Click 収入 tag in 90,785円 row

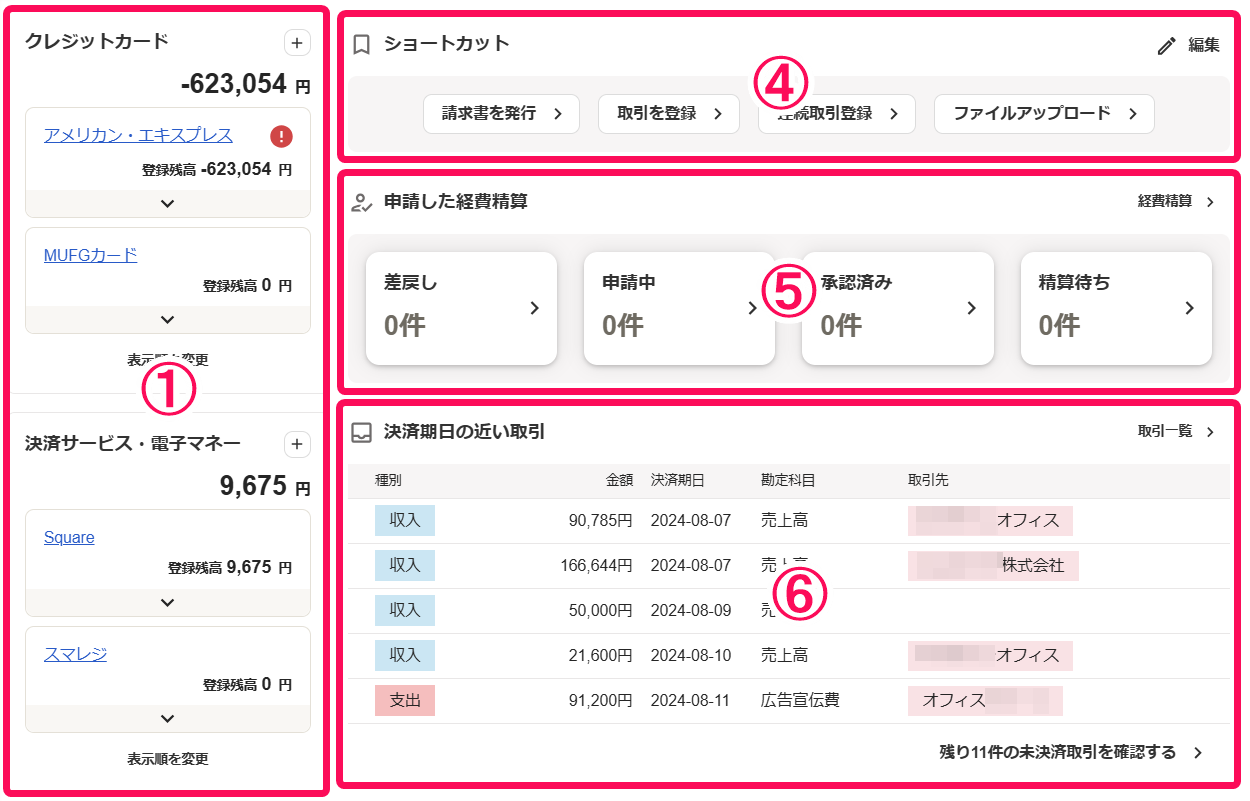point(405,520)
